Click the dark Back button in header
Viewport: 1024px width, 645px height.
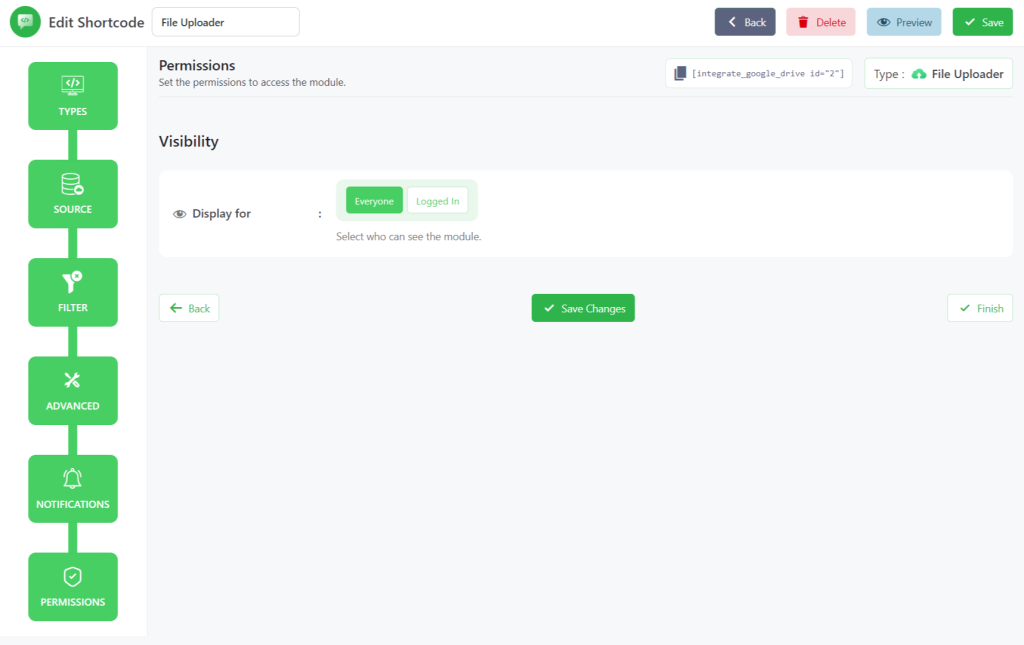coord(744,22)
